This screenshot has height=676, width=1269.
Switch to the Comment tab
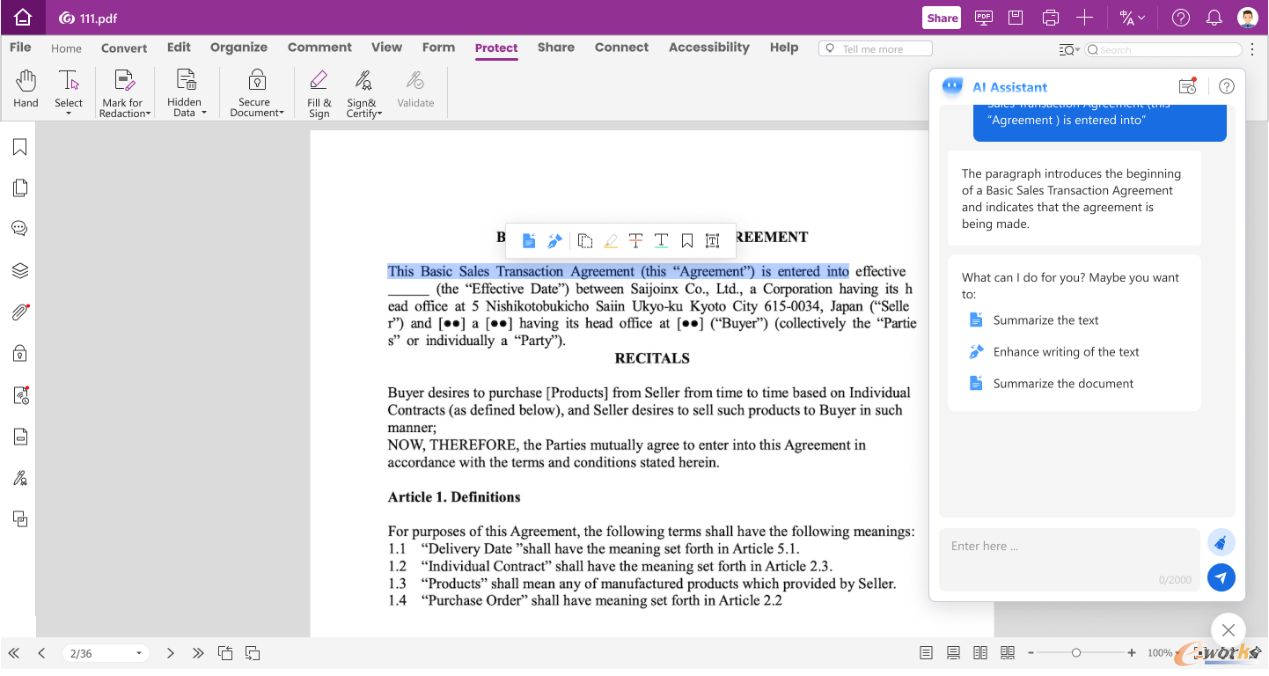[x=319, y=47]
